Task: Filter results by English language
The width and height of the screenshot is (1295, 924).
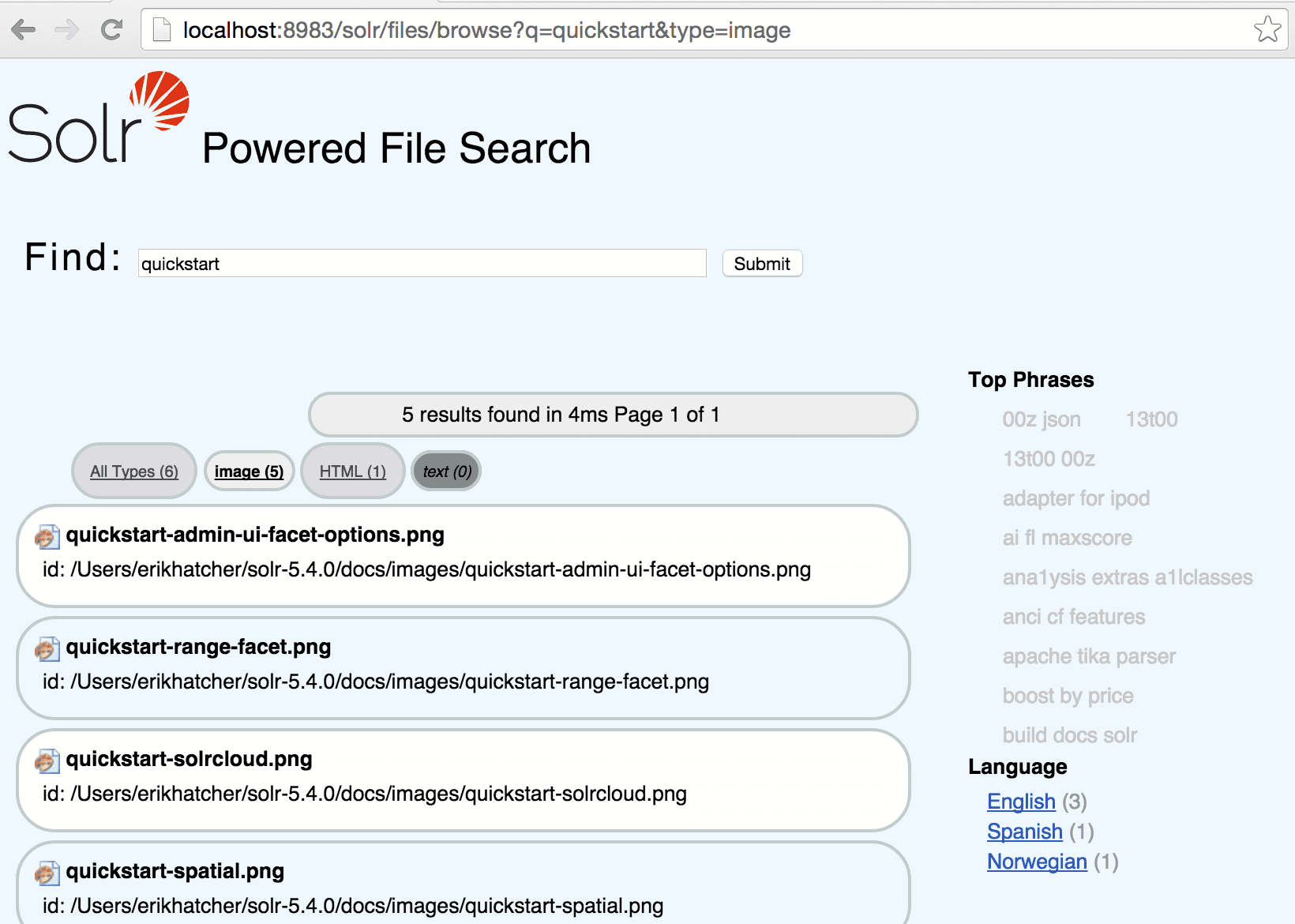Action: tap(1021, 802)
